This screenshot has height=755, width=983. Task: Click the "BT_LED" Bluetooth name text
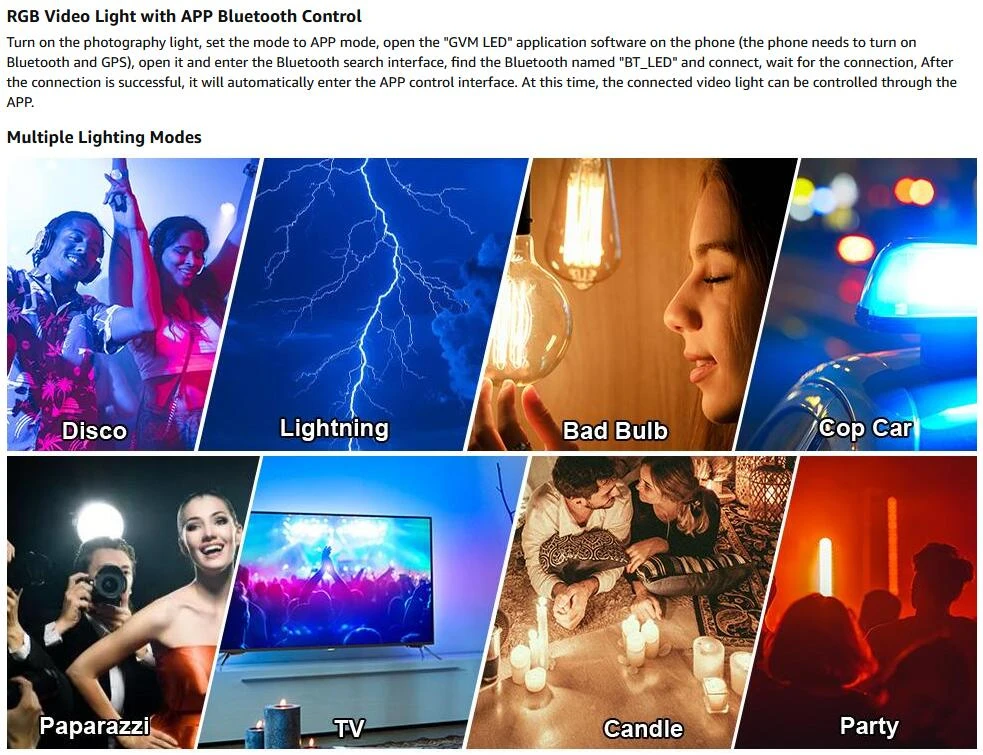648,63
